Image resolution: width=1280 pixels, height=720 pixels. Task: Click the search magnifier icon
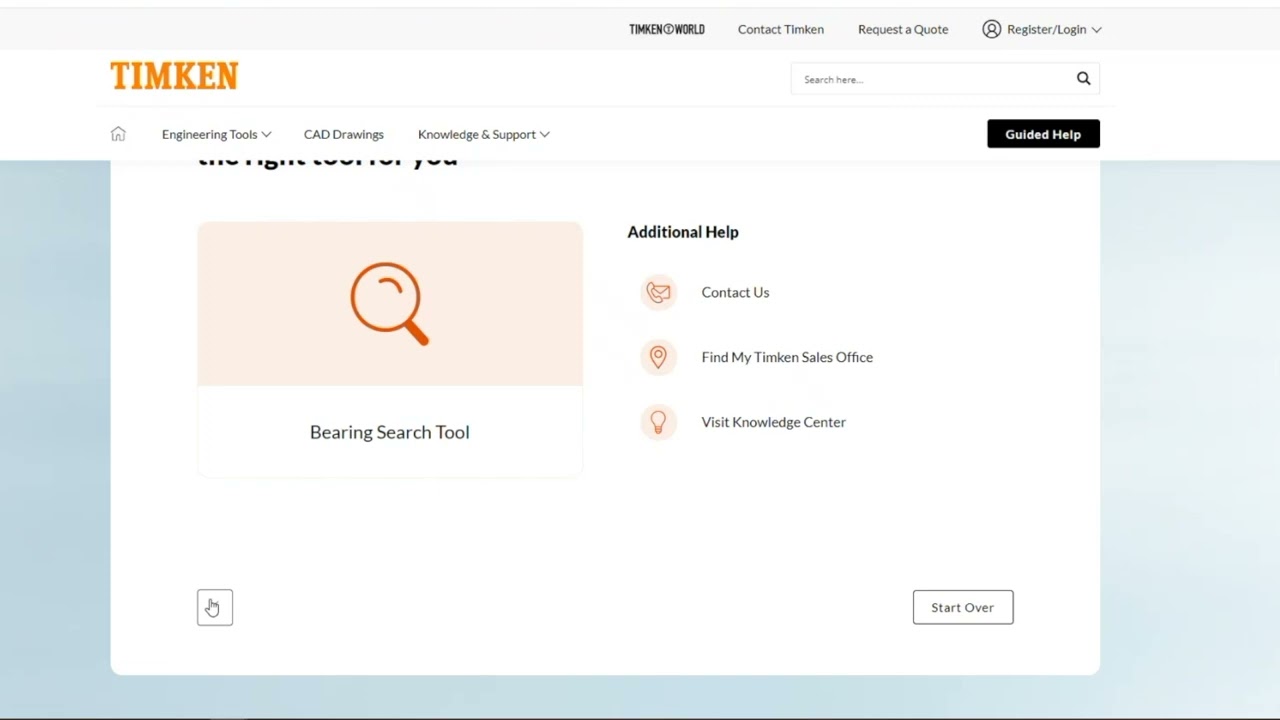click(1083, 79)
